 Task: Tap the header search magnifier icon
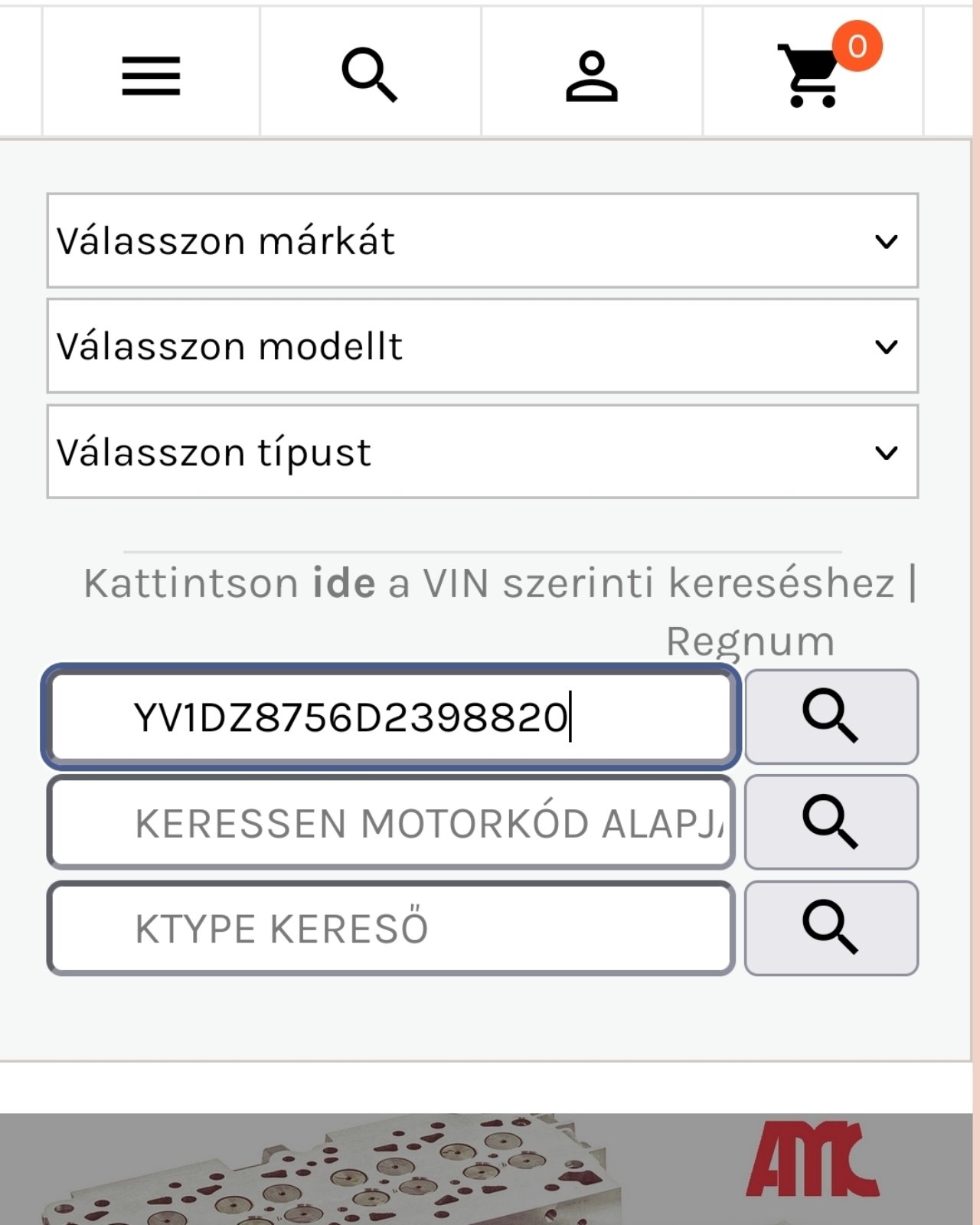point(370,74)
